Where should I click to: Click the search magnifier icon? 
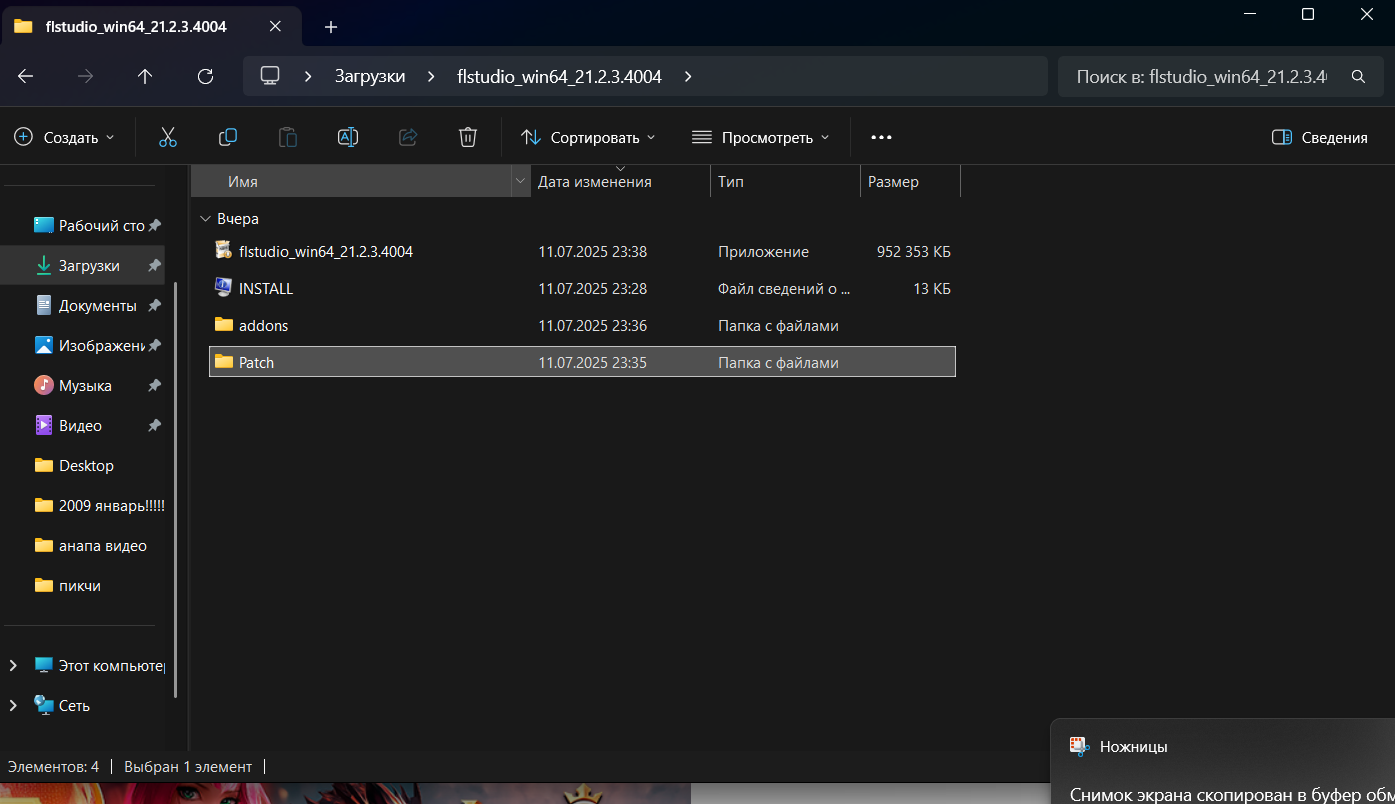pos(1358,76)
